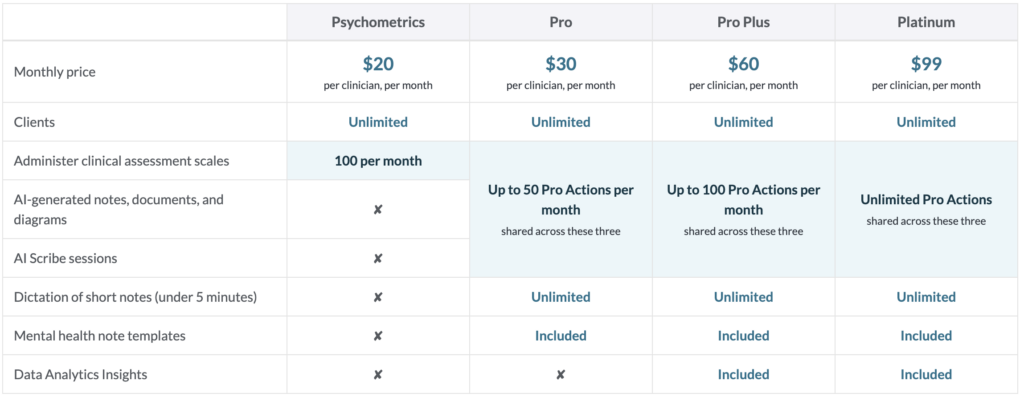Click the X icon for Pro Data Analytics
The image size is (1024, 397).
pos(560,375)
